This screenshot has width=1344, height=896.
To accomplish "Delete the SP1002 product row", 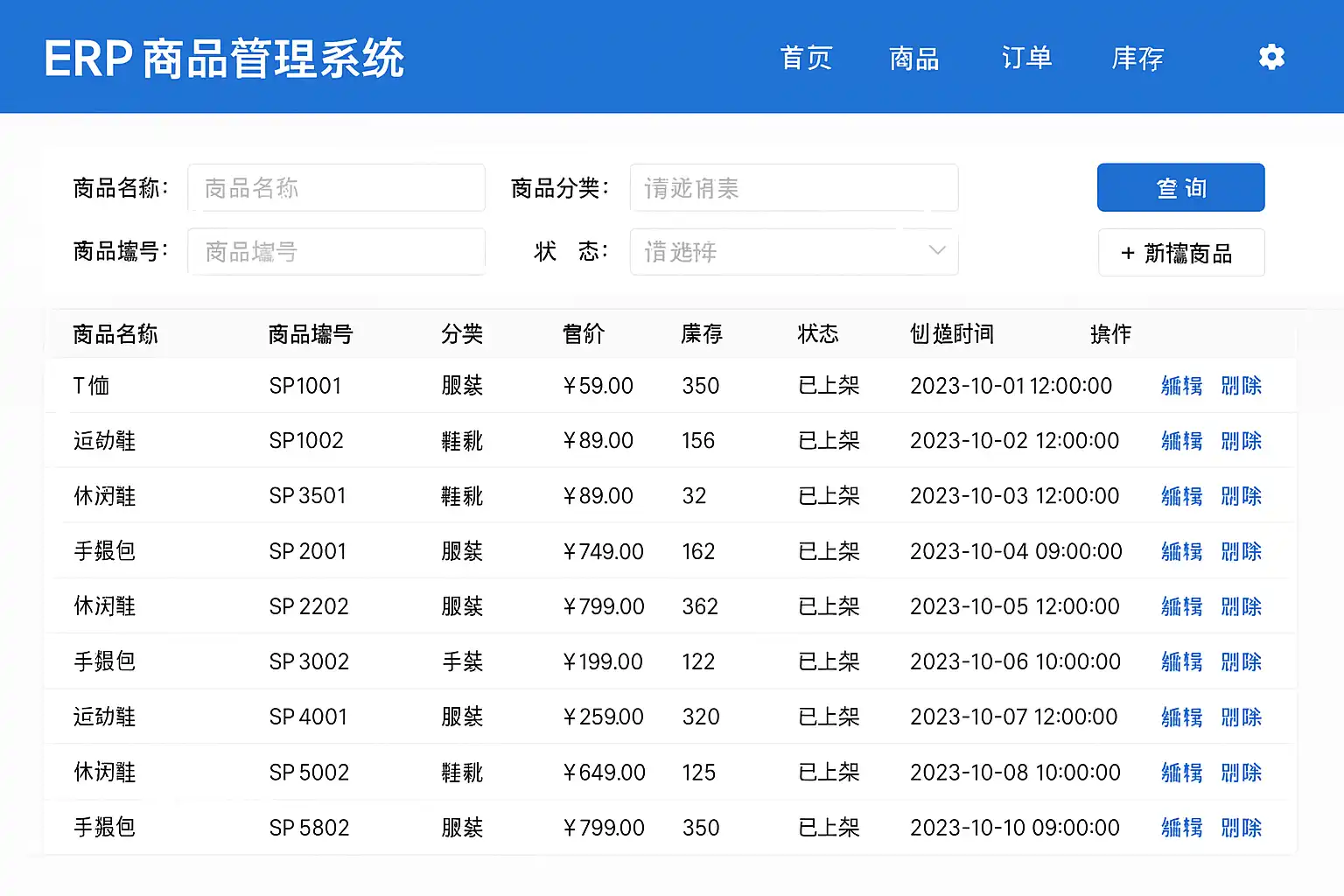I will tap(1241, 441).
